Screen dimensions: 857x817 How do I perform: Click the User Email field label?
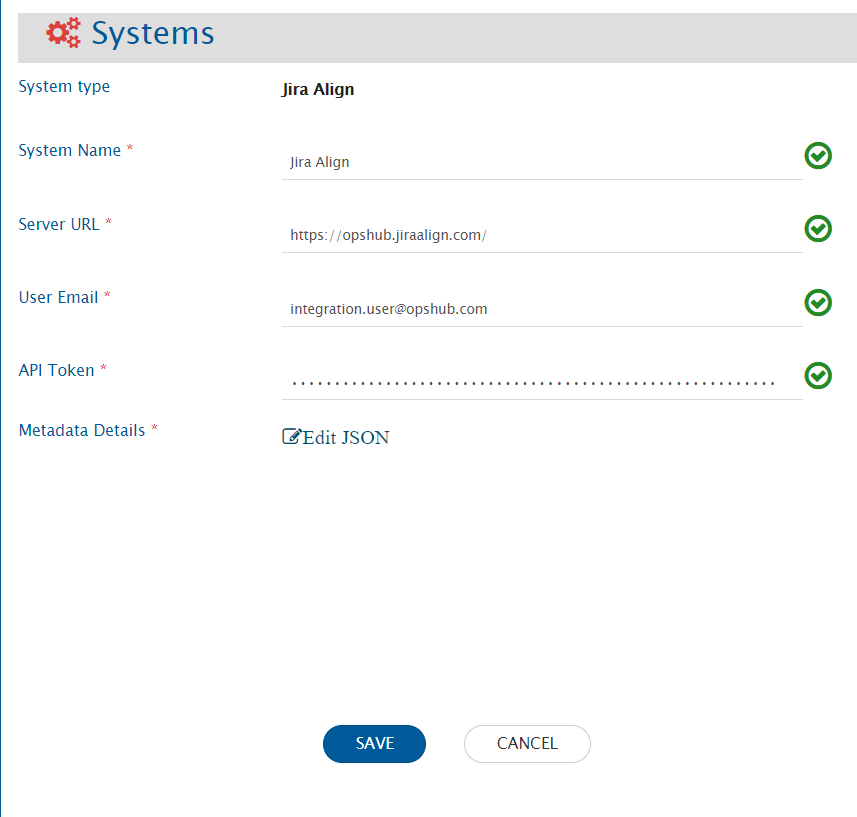point(59,297)
